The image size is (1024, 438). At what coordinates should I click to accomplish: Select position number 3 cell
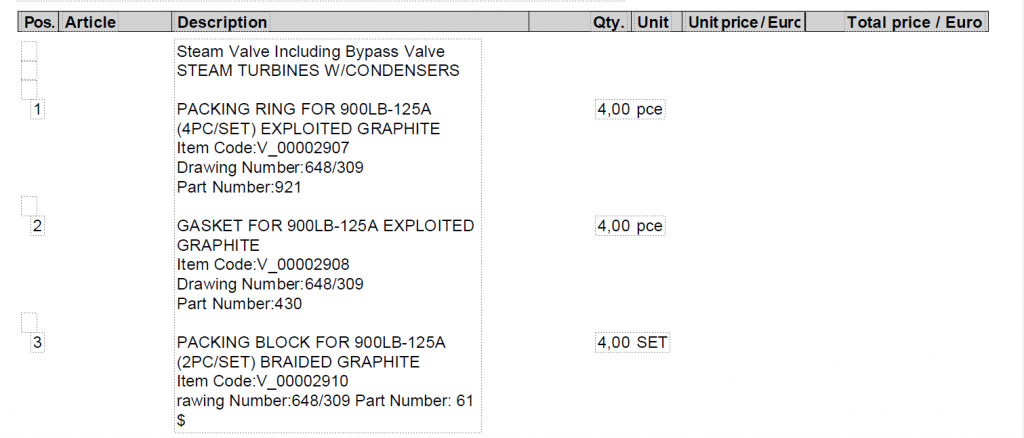(38, 343)
